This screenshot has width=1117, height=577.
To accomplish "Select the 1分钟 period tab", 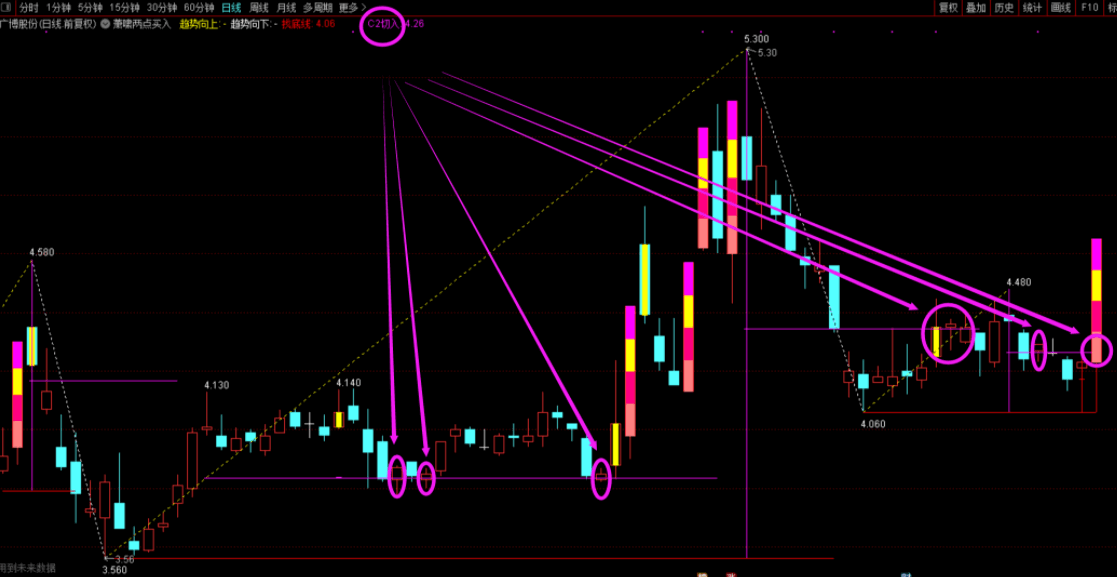I will coord(58,8).
